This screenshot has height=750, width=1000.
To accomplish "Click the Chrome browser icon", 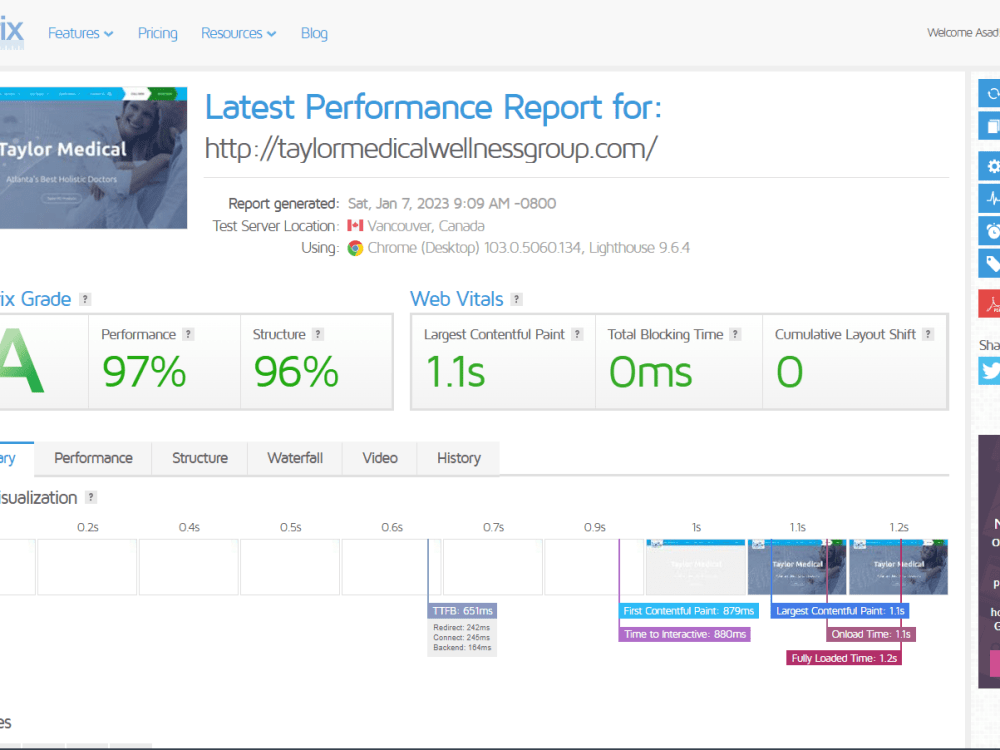I will point(355,248).
